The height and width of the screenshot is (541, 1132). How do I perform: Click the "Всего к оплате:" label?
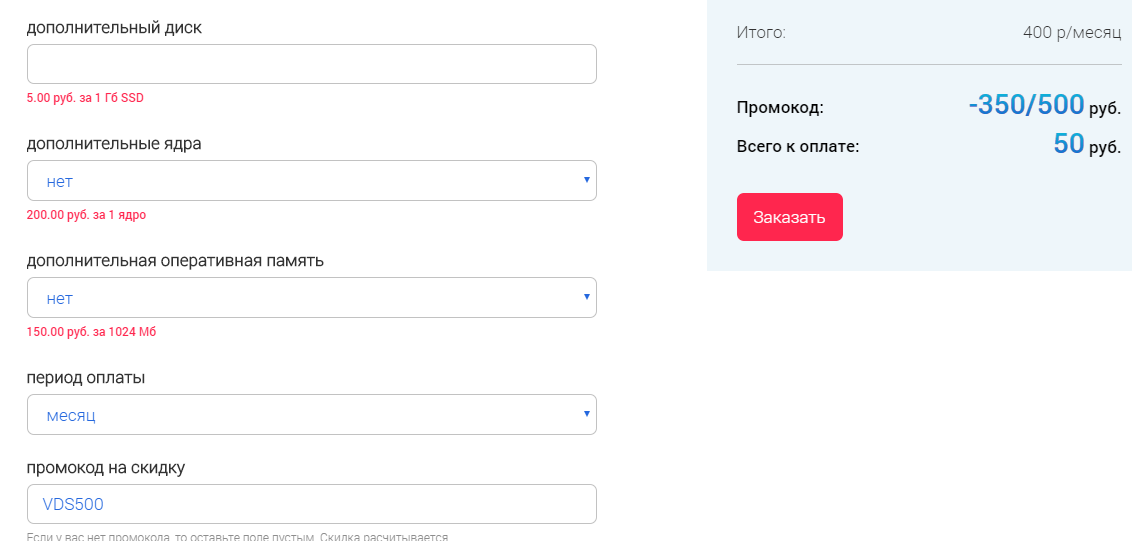click(798, 147)
